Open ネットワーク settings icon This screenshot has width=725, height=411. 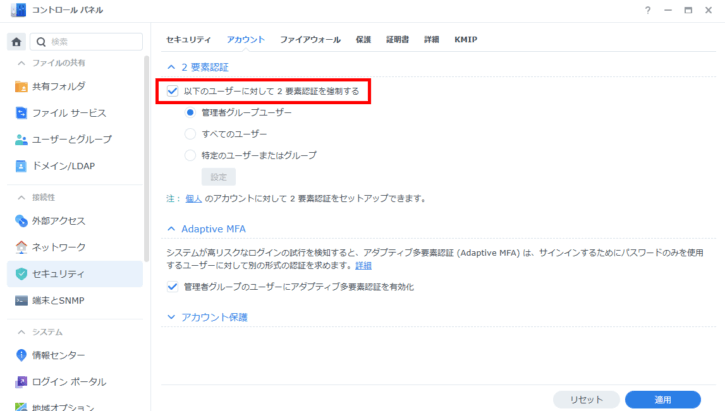pos(22,247)
